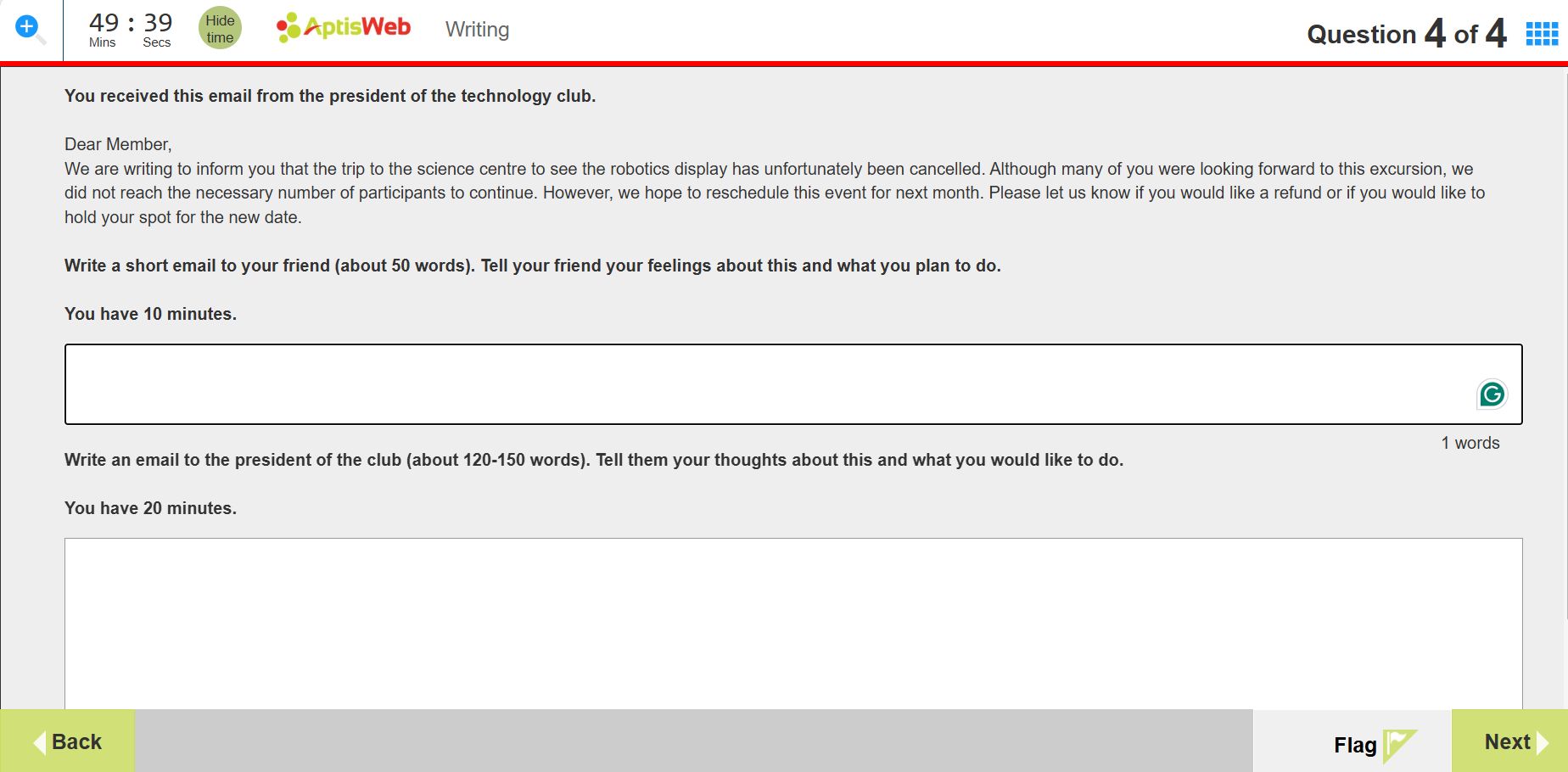
Task: Click the technology club president email heading
Action: coord(330,96)
